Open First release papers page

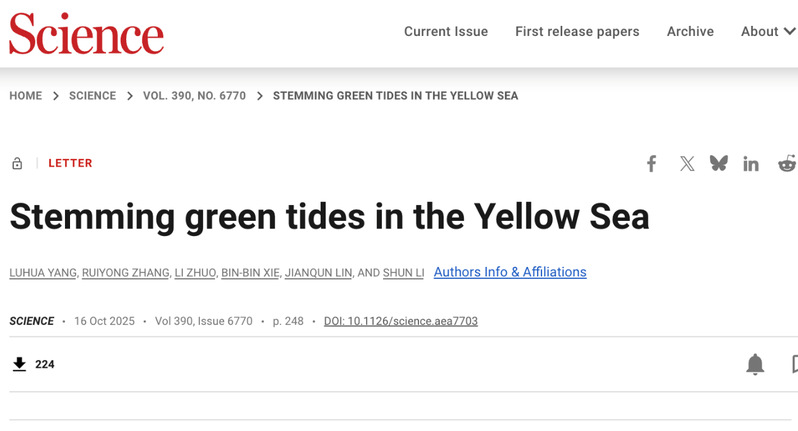[577, 32]
